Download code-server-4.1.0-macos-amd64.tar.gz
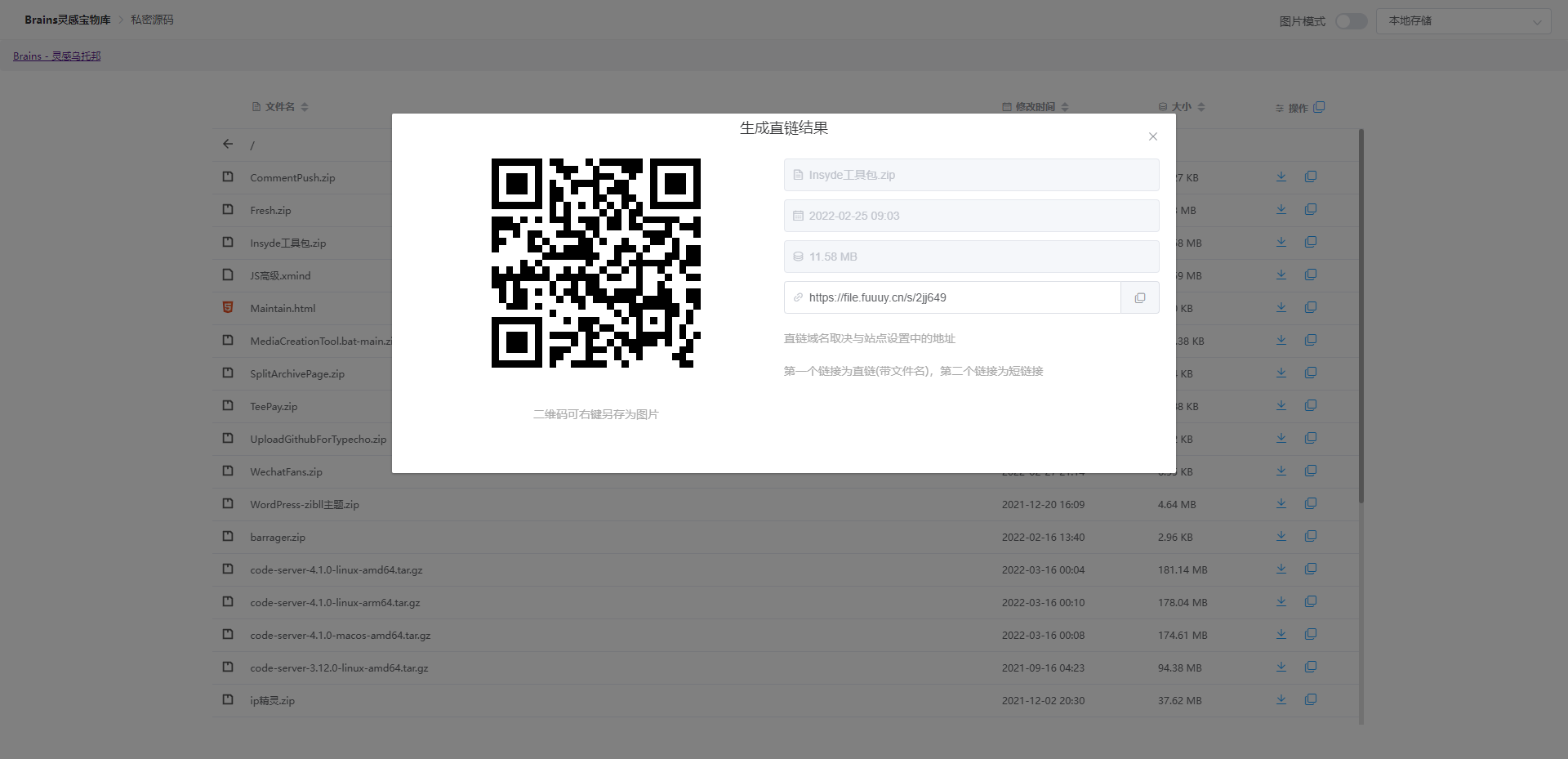1568x759 pixels. point(1281,634)
